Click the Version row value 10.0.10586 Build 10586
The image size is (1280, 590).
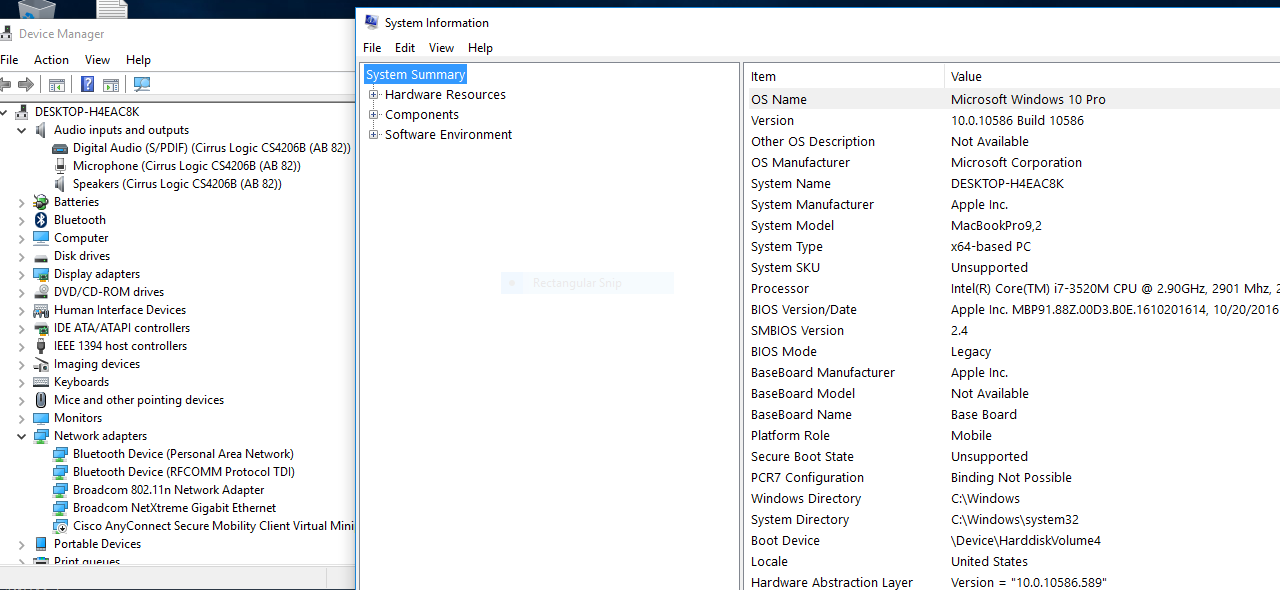click(1017, 120)
